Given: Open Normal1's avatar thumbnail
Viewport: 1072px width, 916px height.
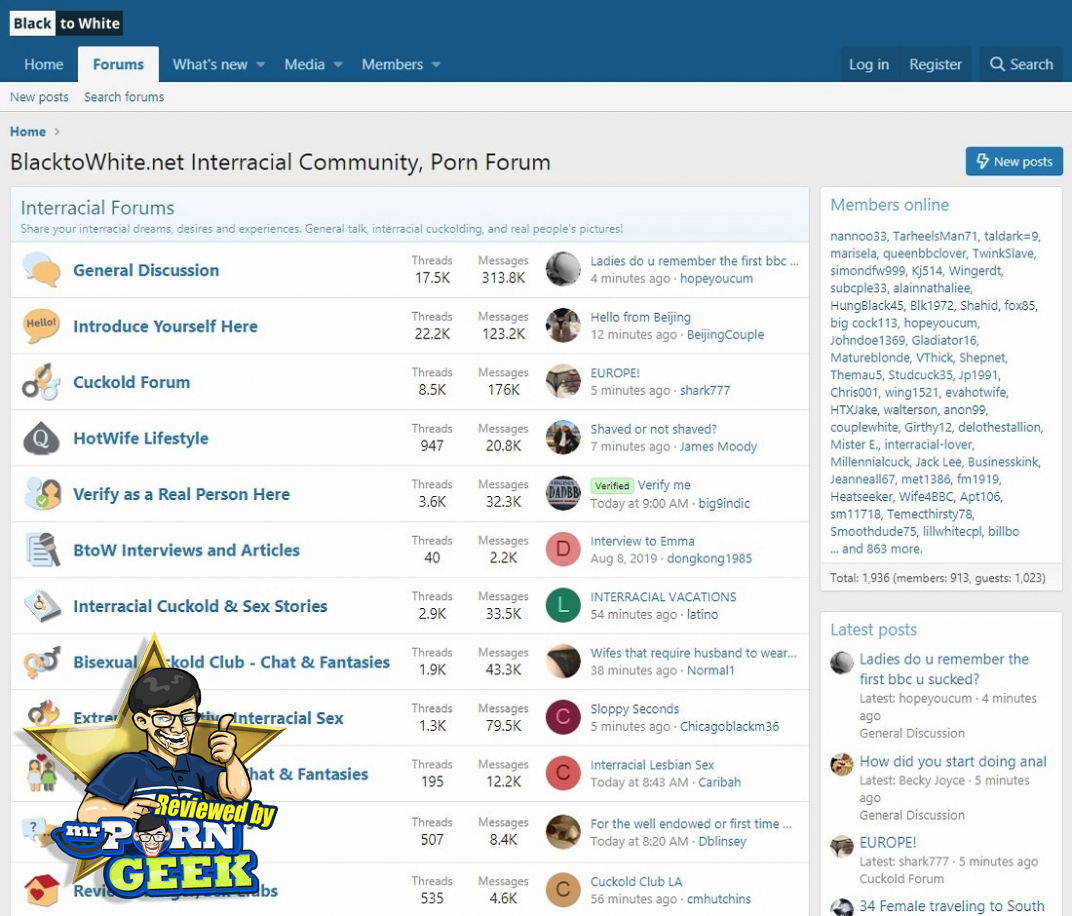Looking at the screenshot, I should (x=563, y=661).
